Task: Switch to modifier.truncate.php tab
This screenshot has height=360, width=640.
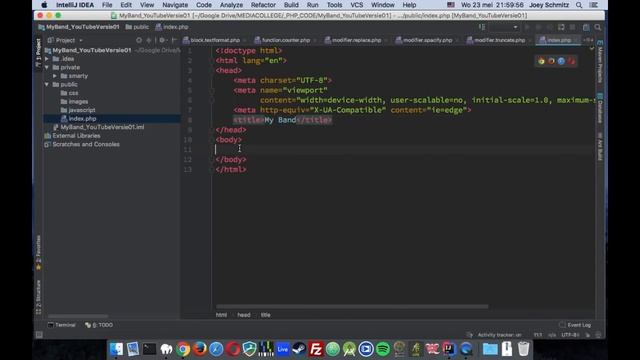Action: (499, 40)
